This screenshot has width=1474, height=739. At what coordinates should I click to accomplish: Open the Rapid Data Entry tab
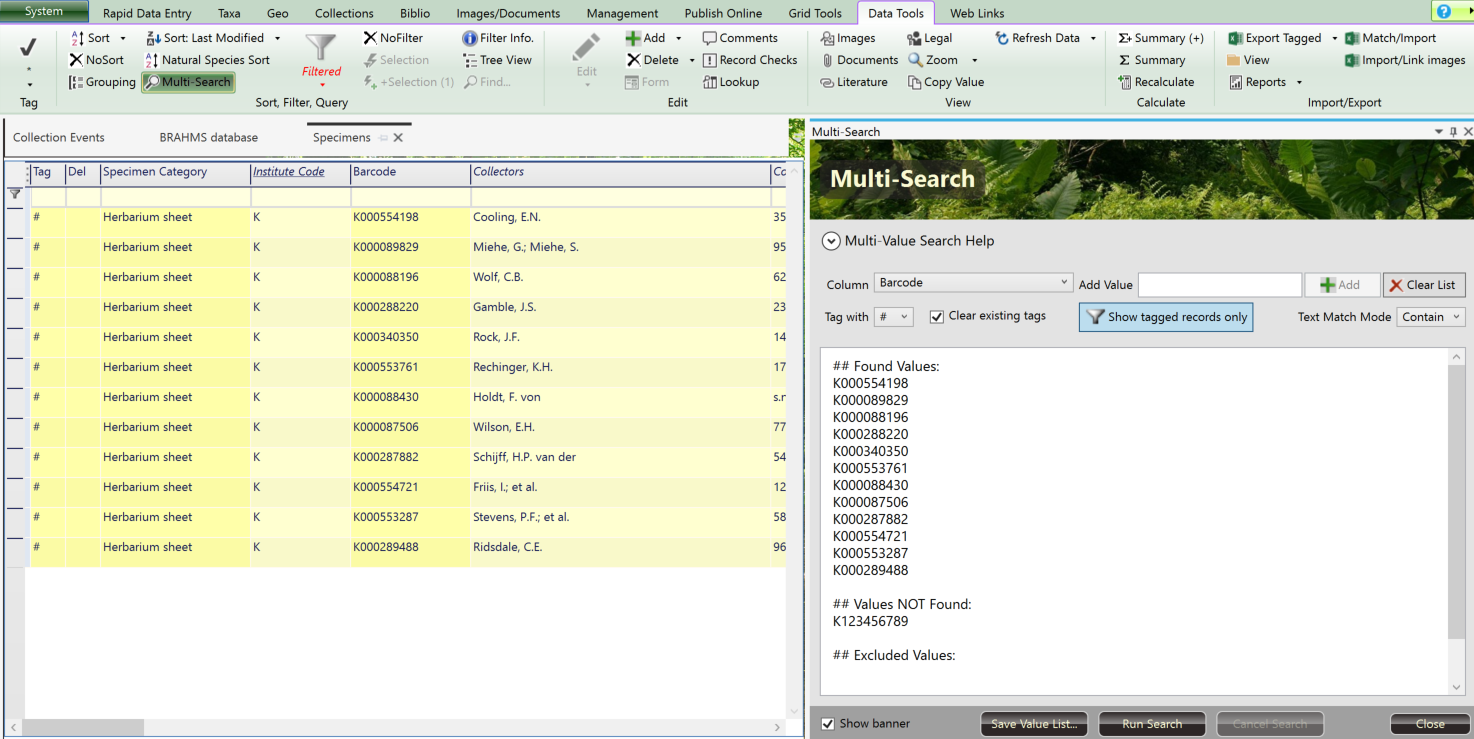[147, 13]
